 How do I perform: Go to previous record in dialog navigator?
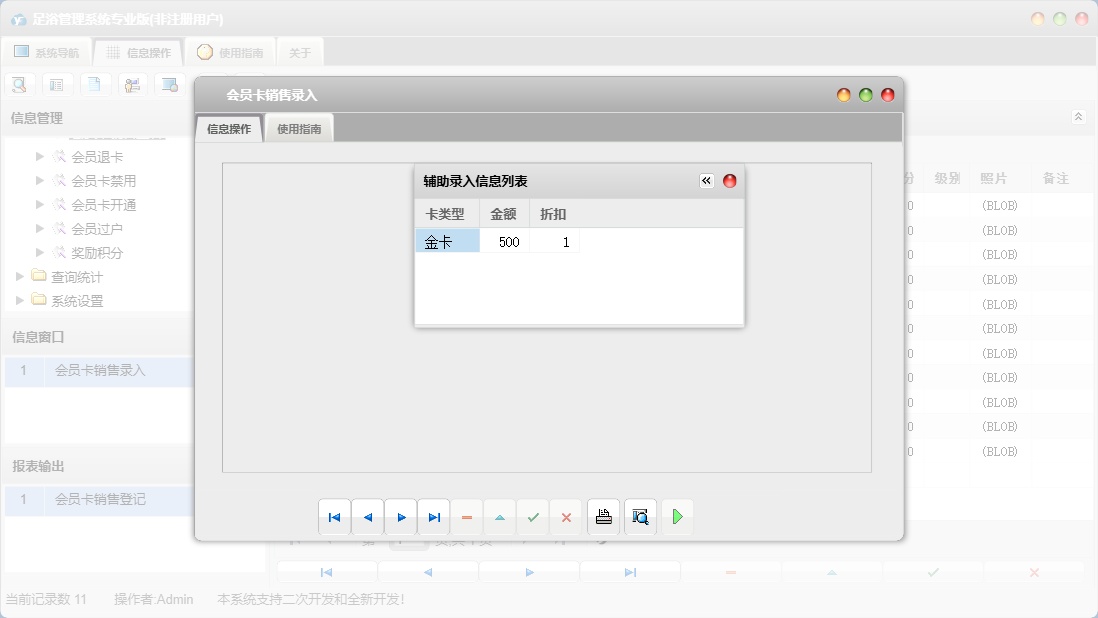tap(368, 517)
